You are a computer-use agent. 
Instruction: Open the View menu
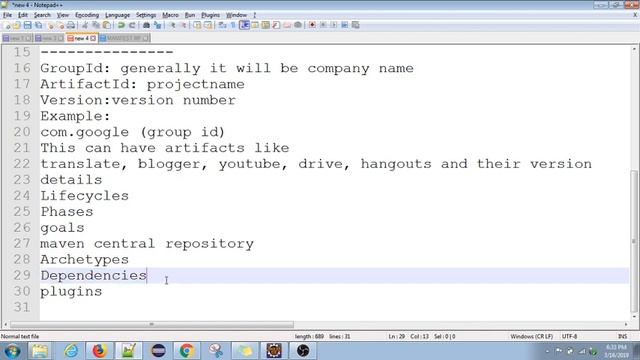(62, 15)
